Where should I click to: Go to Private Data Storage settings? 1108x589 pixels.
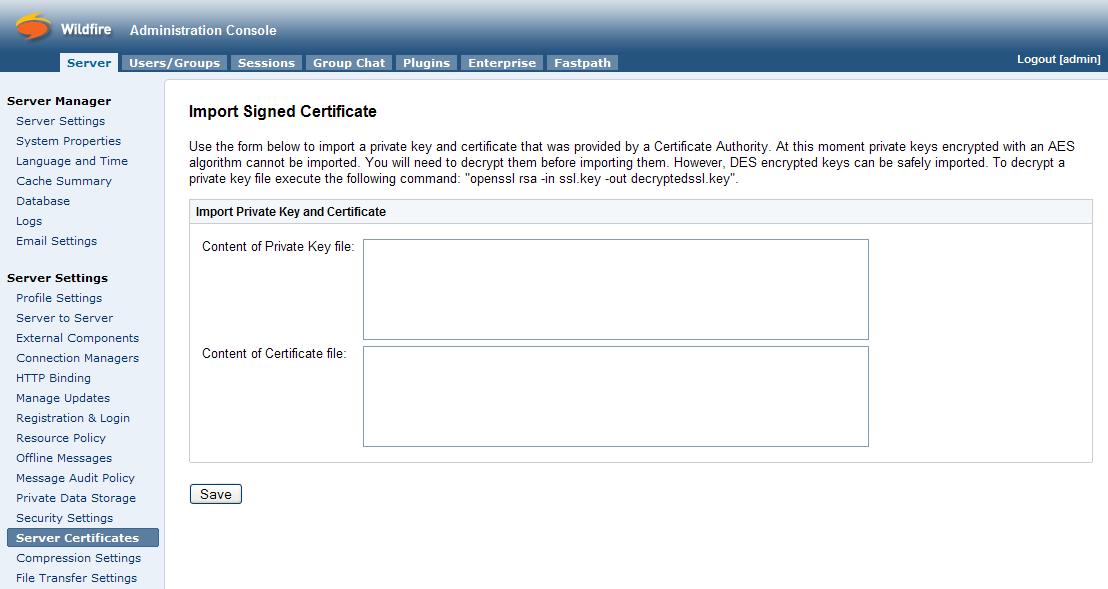(76, 498)
